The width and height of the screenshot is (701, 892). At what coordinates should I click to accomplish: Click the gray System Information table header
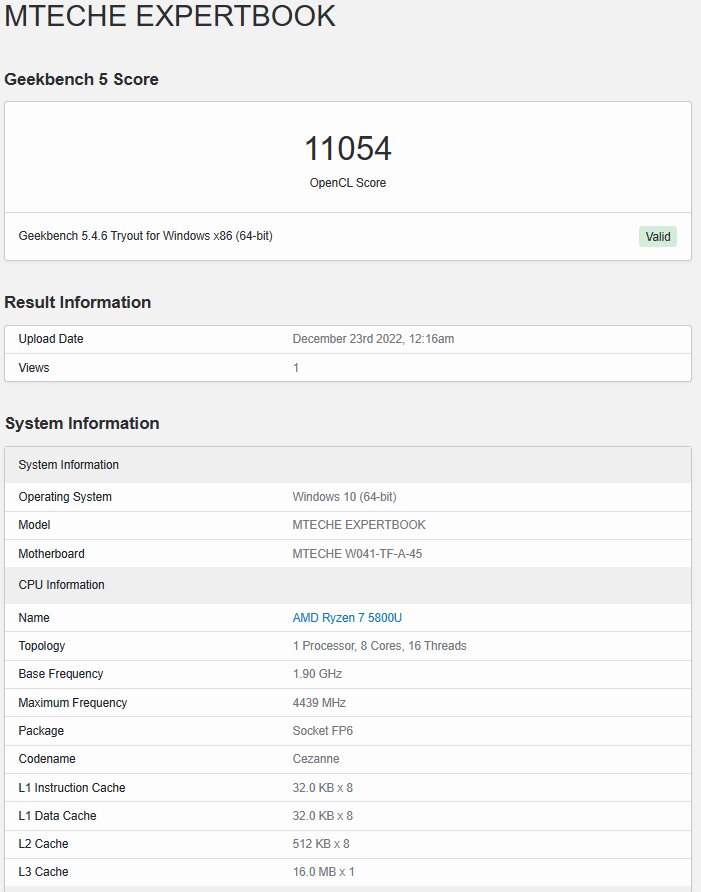coord(348,465)
